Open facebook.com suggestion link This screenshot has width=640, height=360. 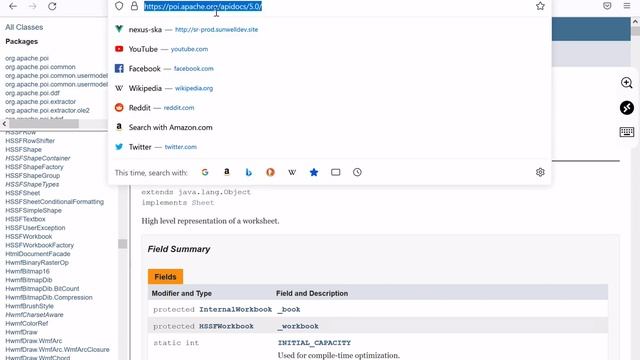(193, 69)
